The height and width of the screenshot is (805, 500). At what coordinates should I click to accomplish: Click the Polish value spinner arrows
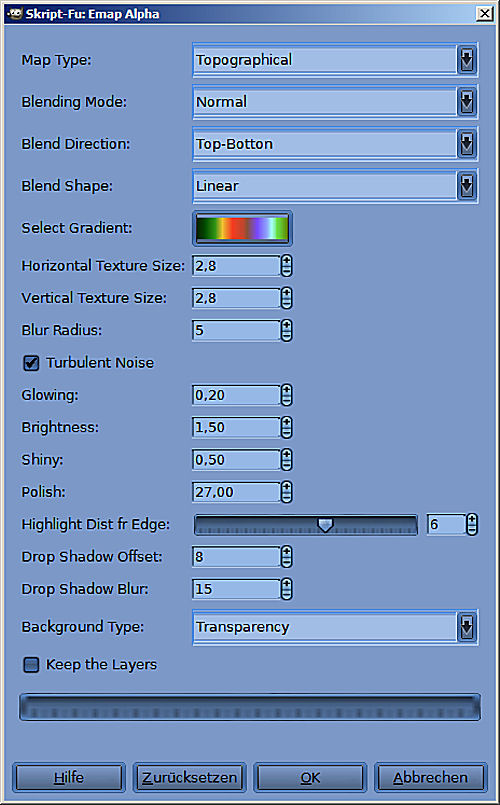pos(286,492)
